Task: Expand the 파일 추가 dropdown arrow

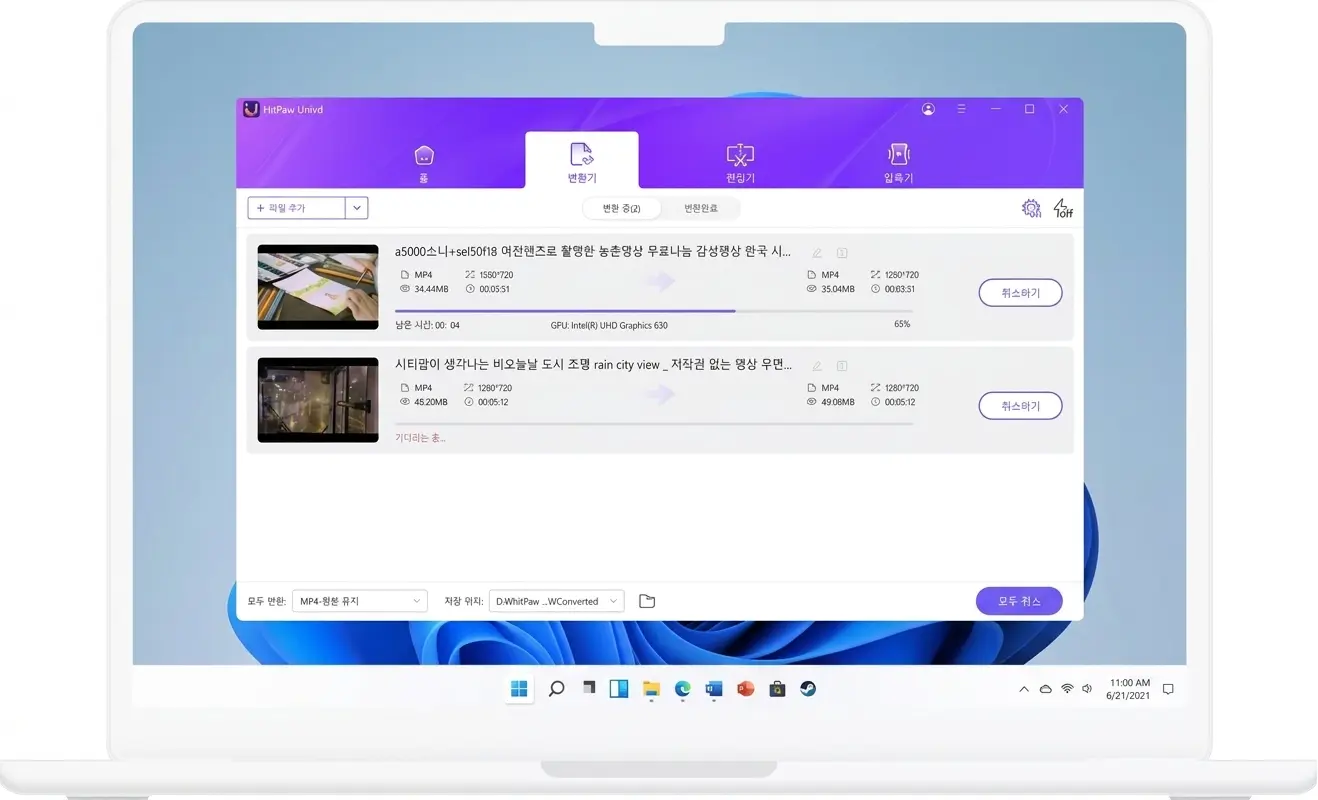Action: [357, 208]
